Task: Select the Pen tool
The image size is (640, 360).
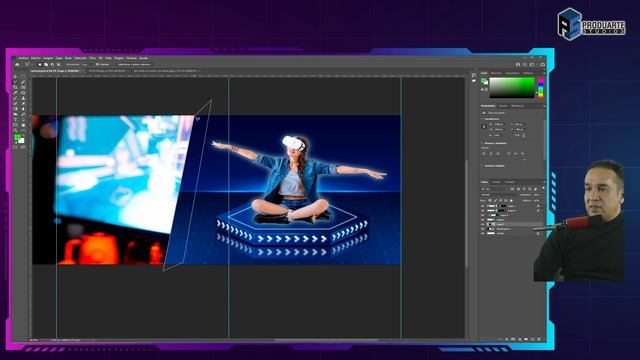Action: click(x=23, y=114)
